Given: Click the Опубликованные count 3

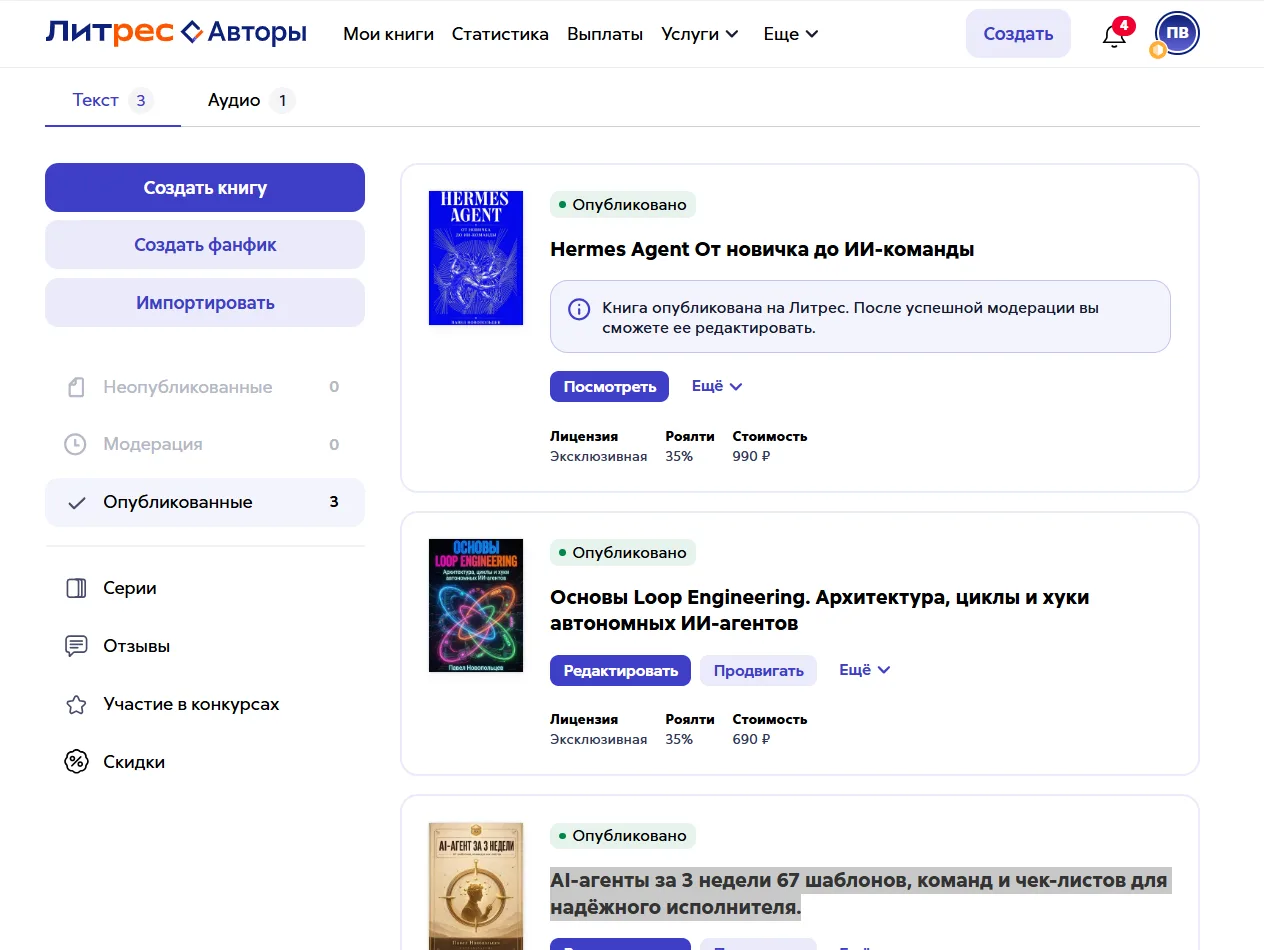Looking at the screenshot, I should click(x=334, y=502).
